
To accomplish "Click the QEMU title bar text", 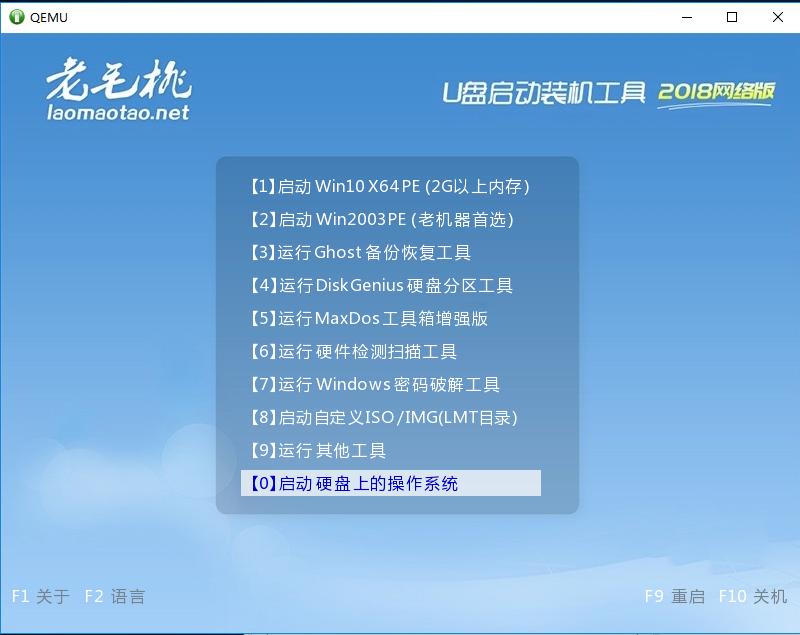I will click(x=47, y=17).
